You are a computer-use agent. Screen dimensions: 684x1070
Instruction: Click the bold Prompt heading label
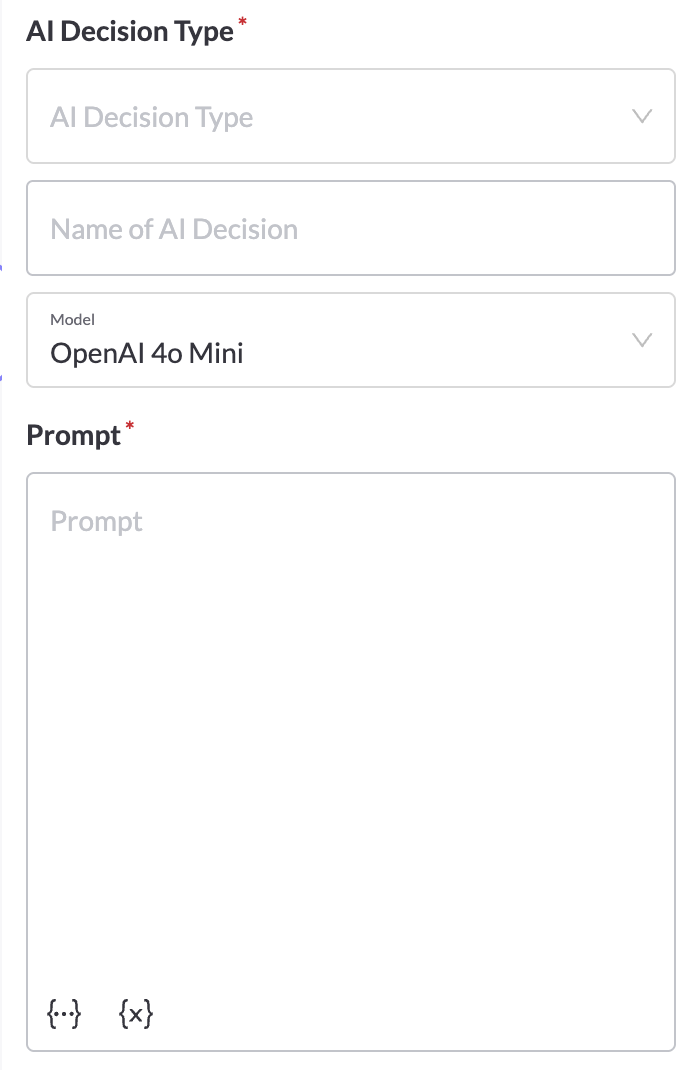[74, 435]
